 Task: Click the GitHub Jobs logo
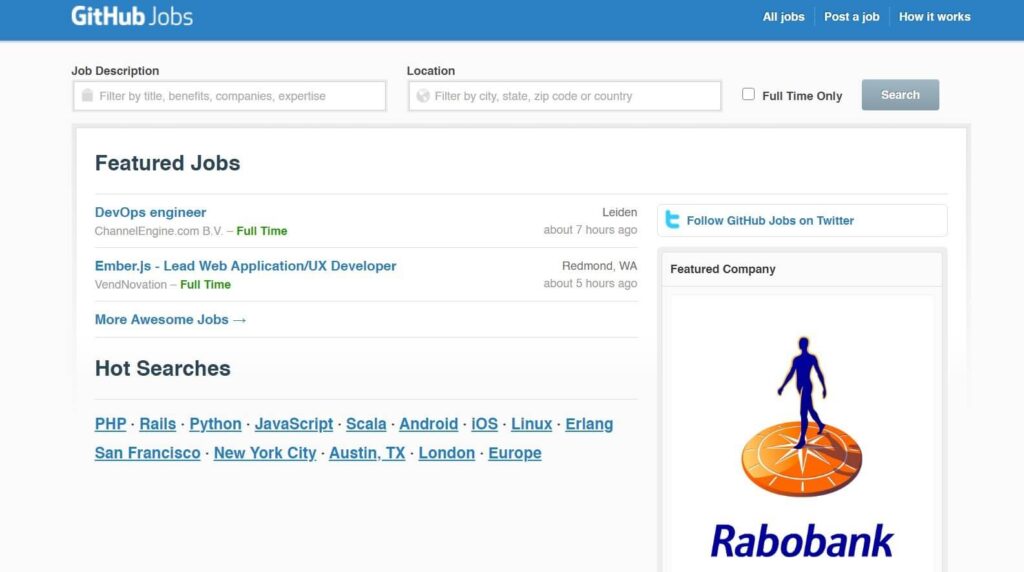pos(132,16)
